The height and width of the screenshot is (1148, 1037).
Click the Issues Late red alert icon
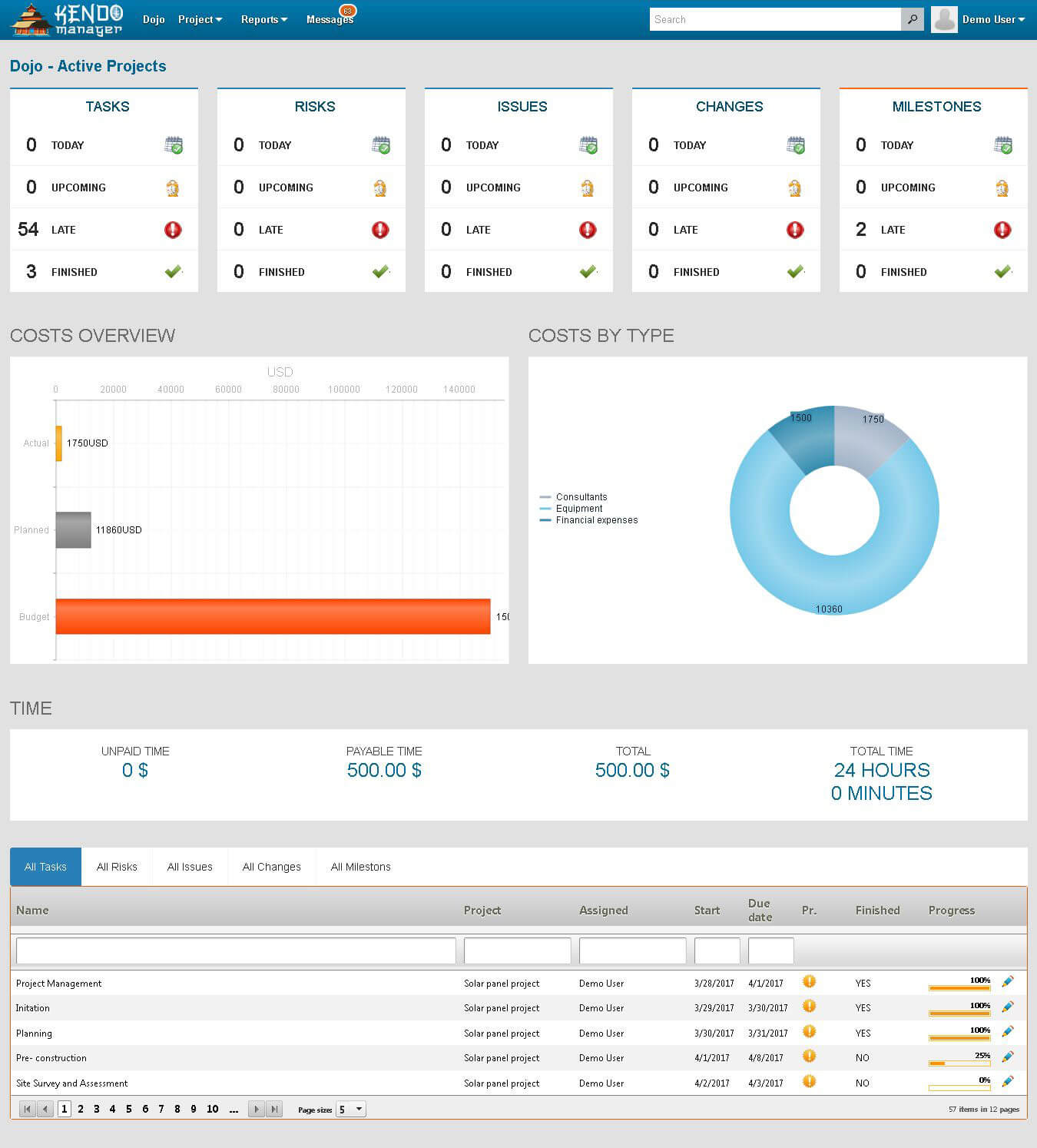[588, 230]
